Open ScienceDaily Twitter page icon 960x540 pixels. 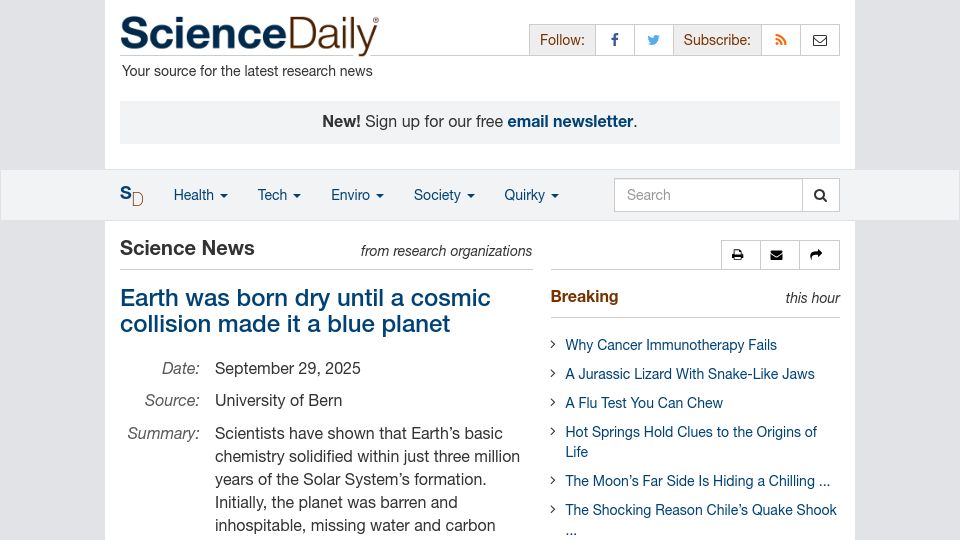point(653,40)
